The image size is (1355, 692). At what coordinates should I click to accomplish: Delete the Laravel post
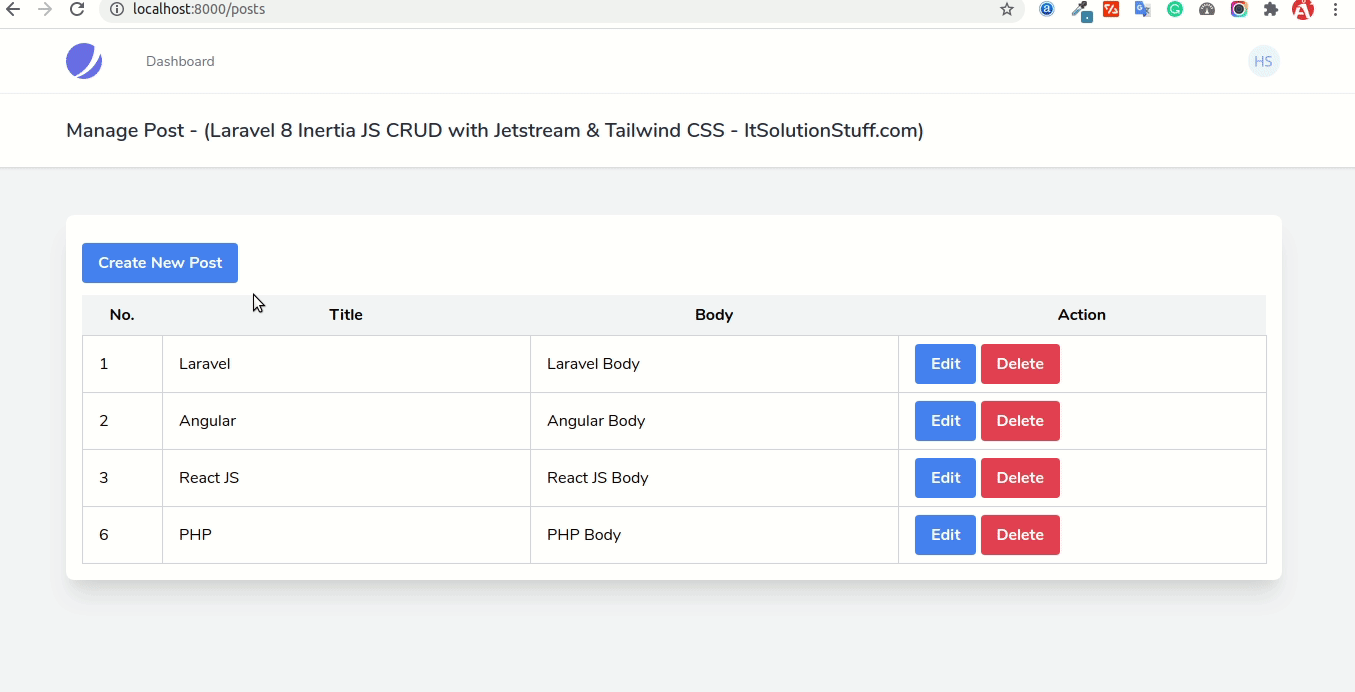1020,364
